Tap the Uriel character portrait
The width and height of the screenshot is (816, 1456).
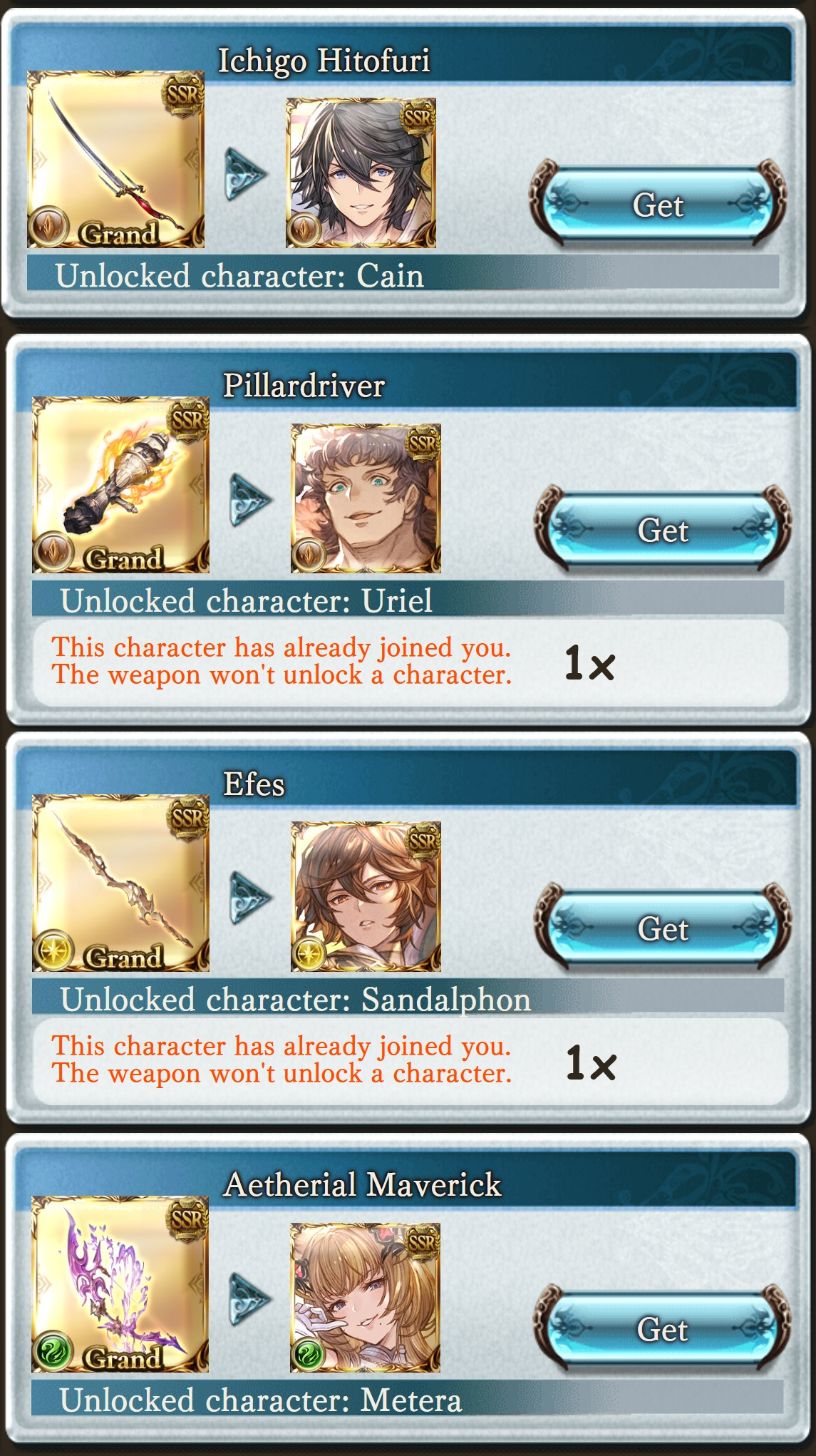pos(366,498)
